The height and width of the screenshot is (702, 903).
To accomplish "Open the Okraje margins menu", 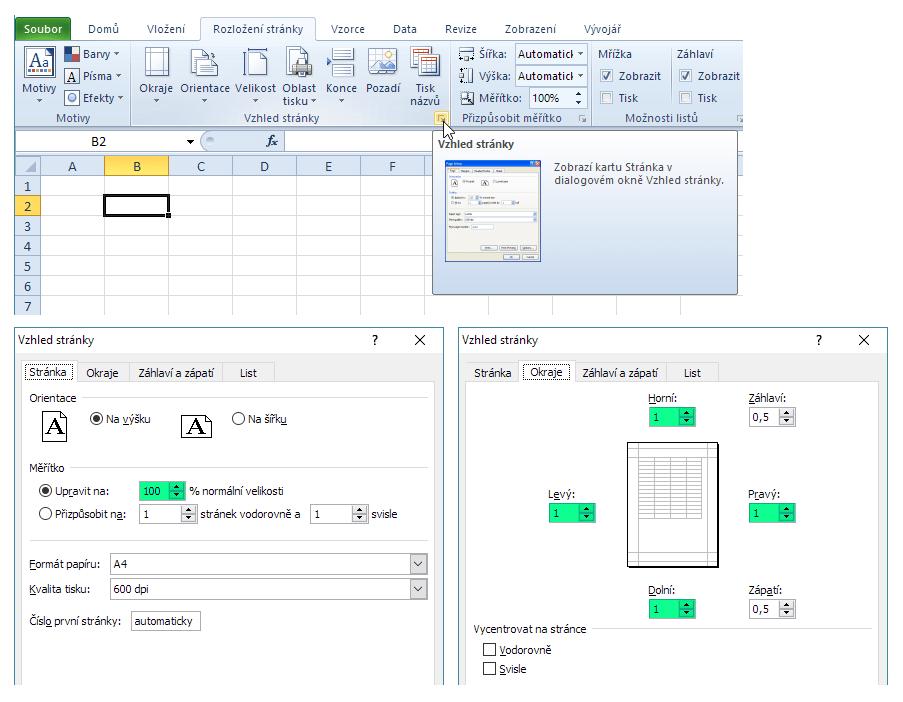I will click(x=156, y=75).
